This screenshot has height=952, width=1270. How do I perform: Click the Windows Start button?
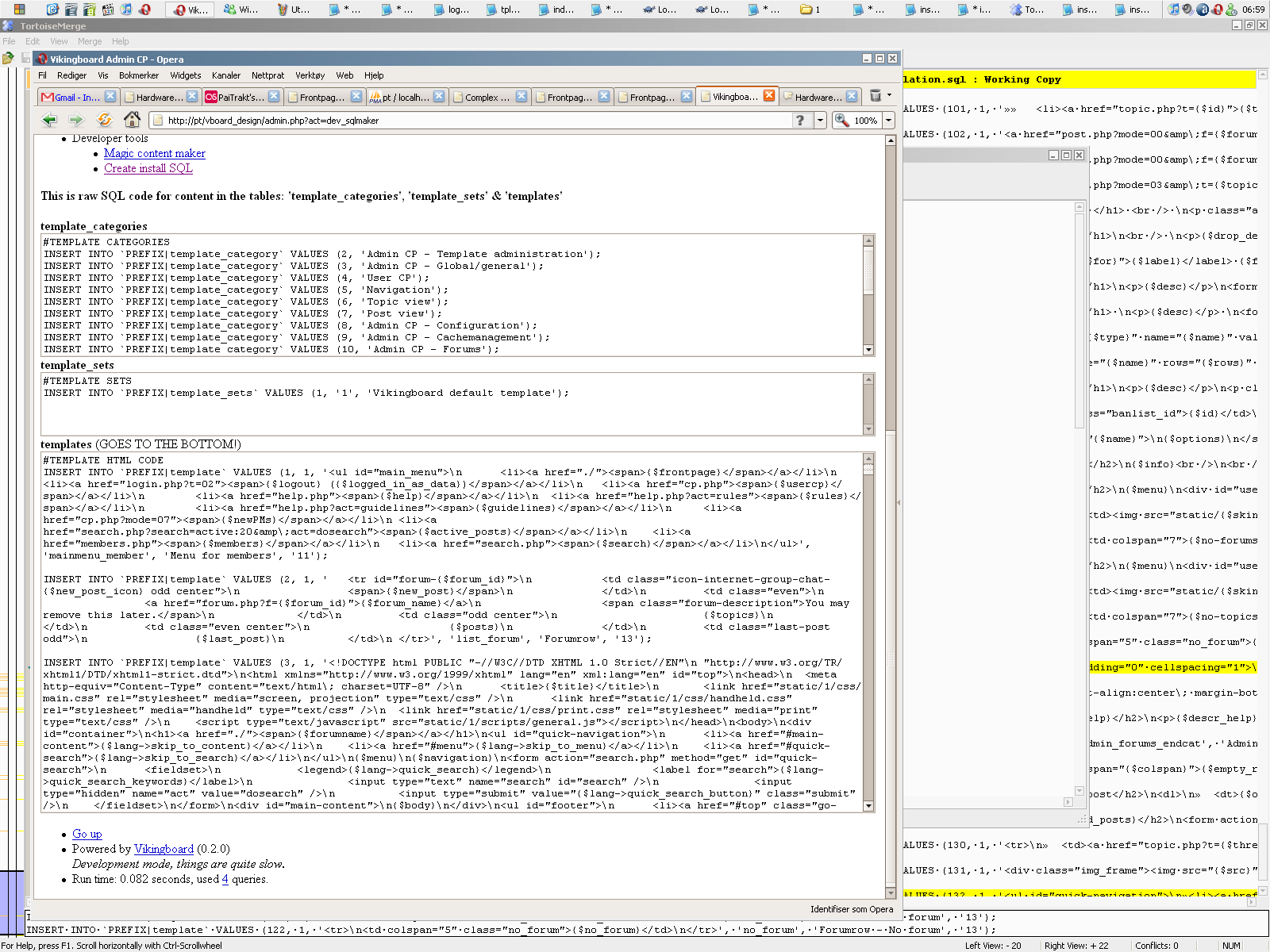point(19,10)
